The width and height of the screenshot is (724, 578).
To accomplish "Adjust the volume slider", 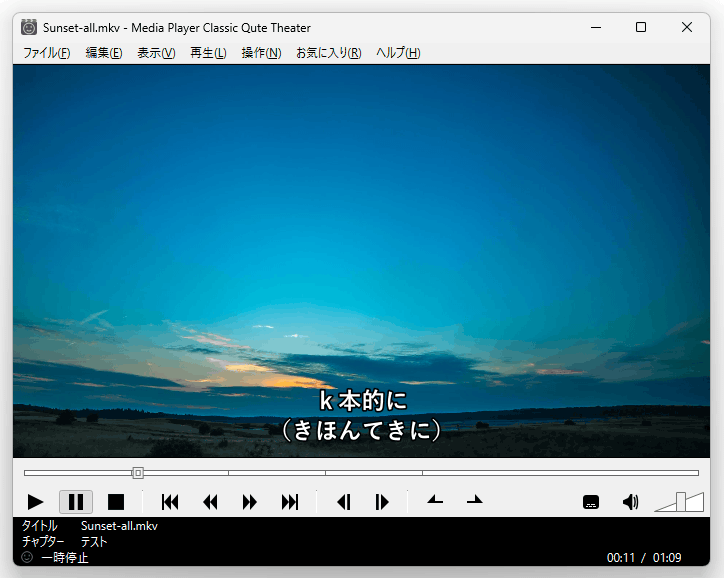I will pos(679,502).
